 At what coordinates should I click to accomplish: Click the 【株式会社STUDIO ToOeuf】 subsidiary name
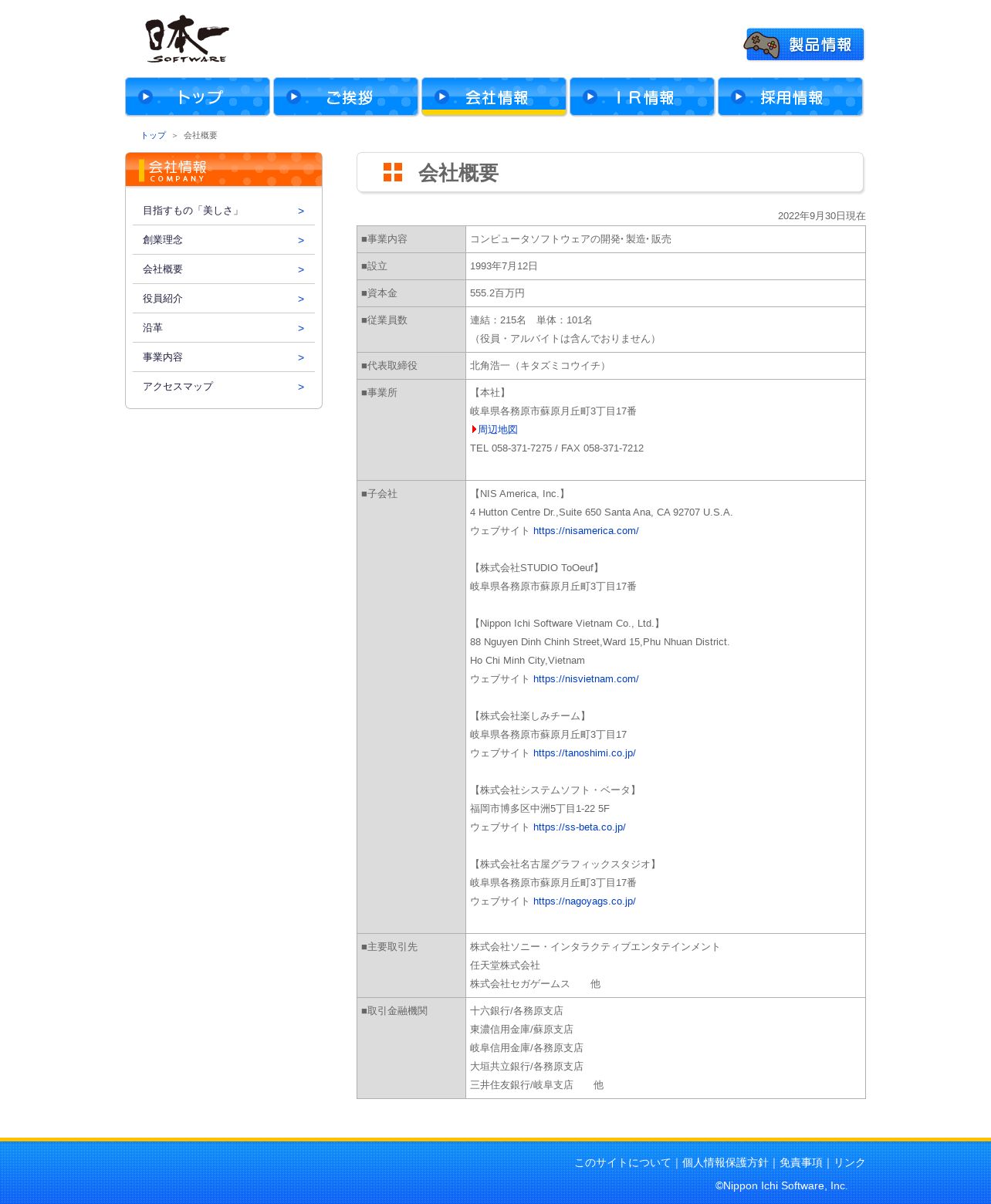536,568
